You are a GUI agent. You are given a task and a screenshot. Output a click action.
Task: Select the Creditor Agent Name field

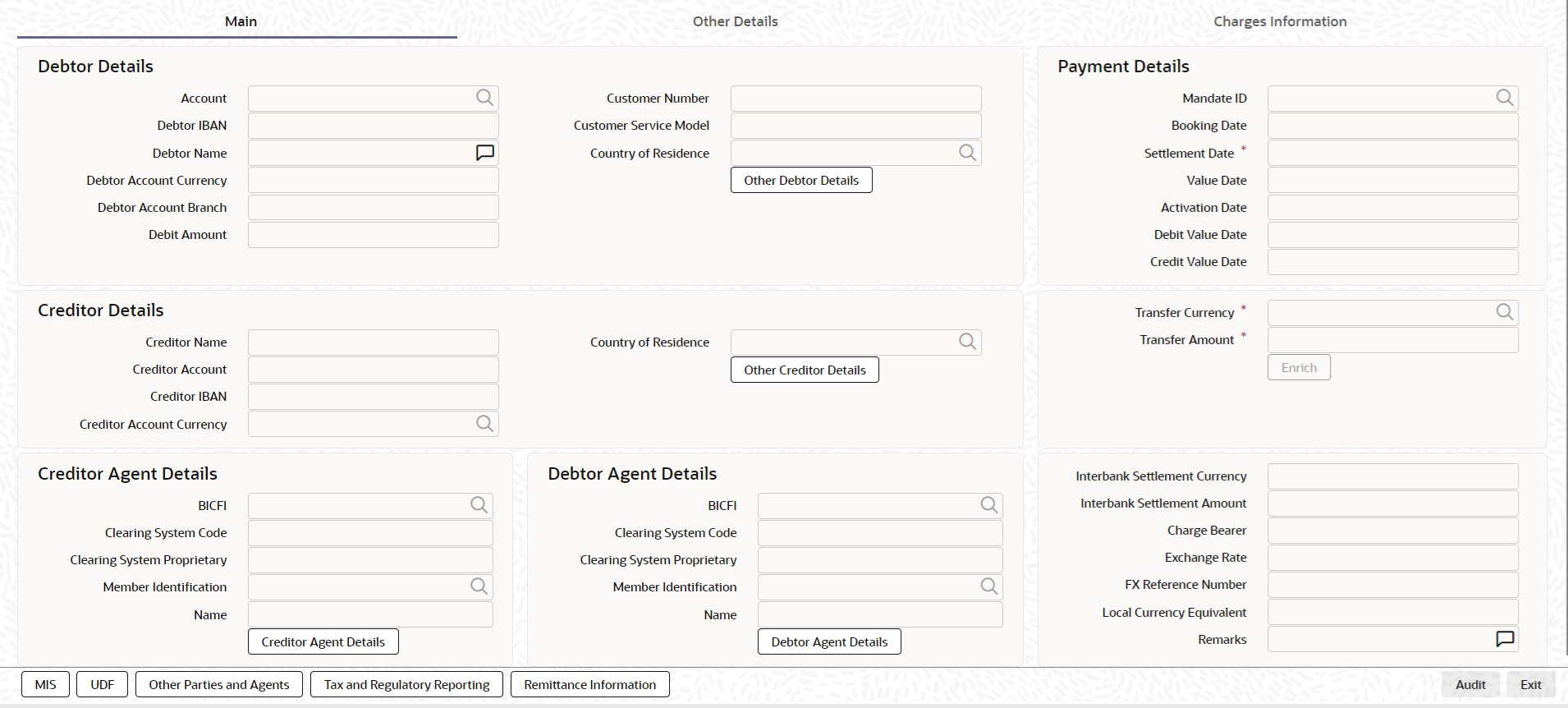pyautogui.click(x=370, y=614)
